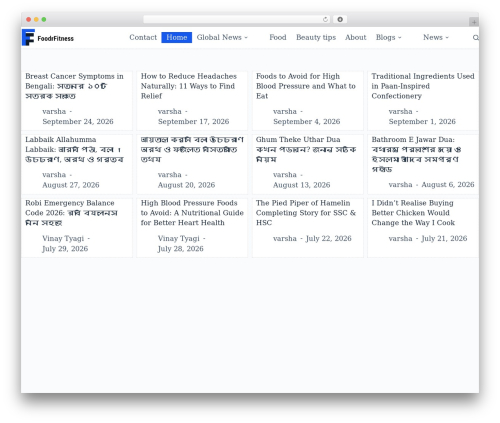Open Beauty tips section

click(316, 37)
